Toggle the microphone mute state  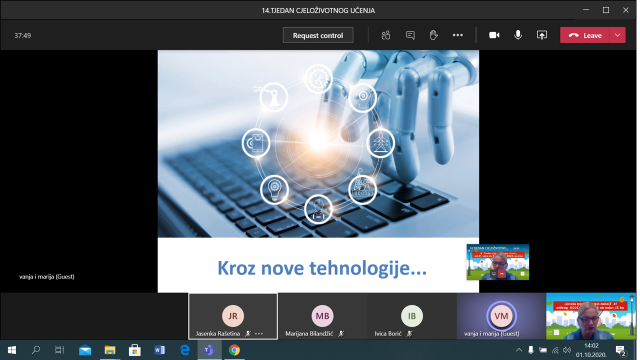518,36
